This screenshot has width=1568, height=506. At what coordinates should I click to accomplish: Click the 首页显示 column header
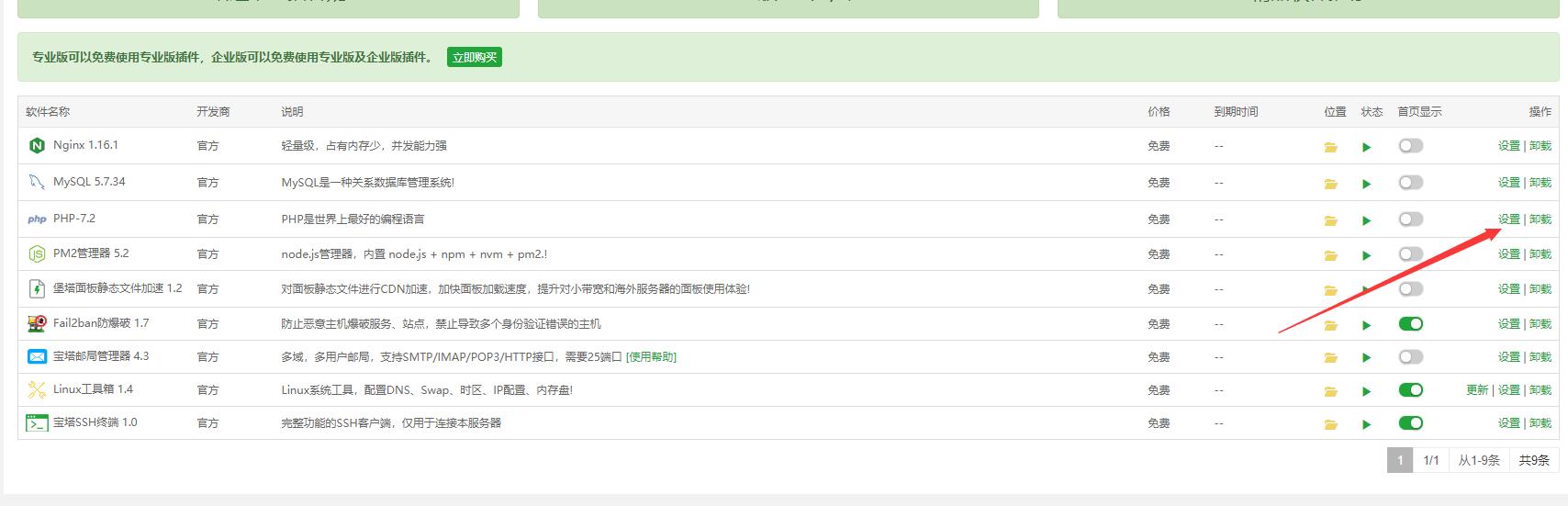click(1419, 112)
